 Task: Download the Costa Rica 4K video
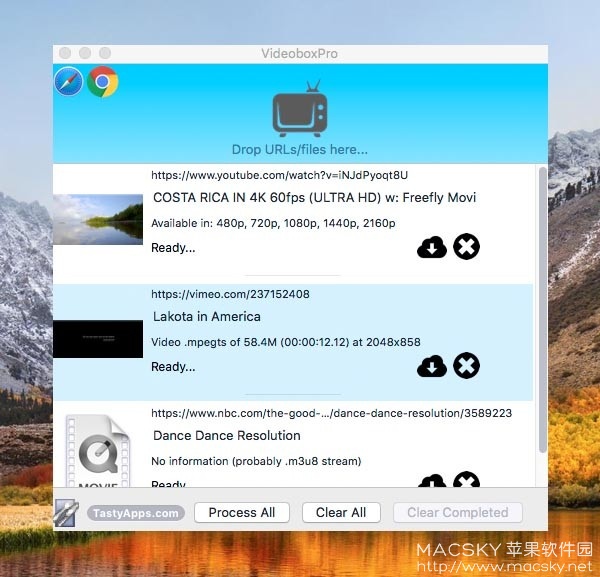click(432, 247)
